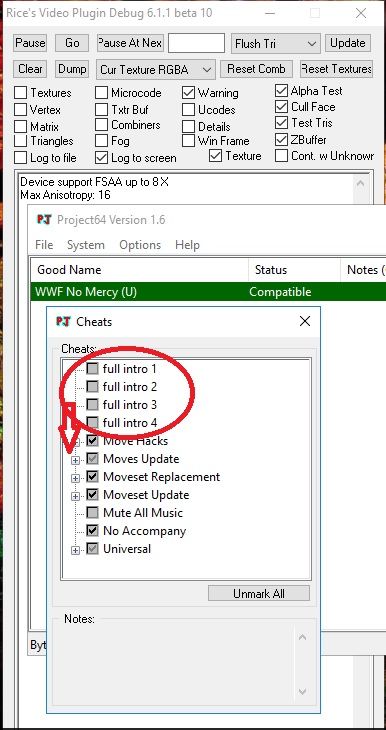Screen dimensions: 386x730
Task: Click the Reset Comb button
Action: coord(256,69)
